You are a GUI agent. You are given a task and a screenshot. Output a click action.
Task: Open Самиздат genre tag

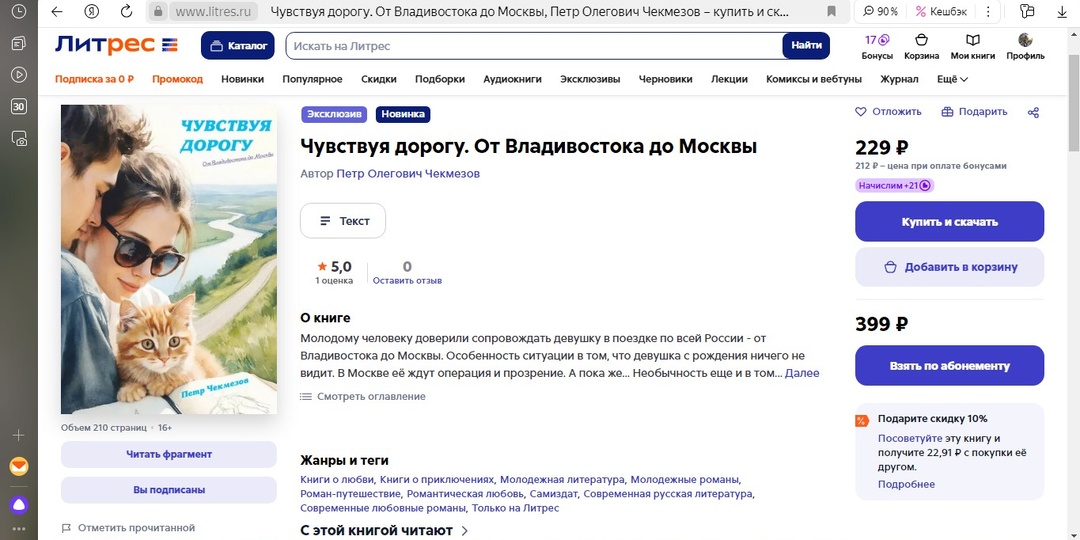(555, 494)
